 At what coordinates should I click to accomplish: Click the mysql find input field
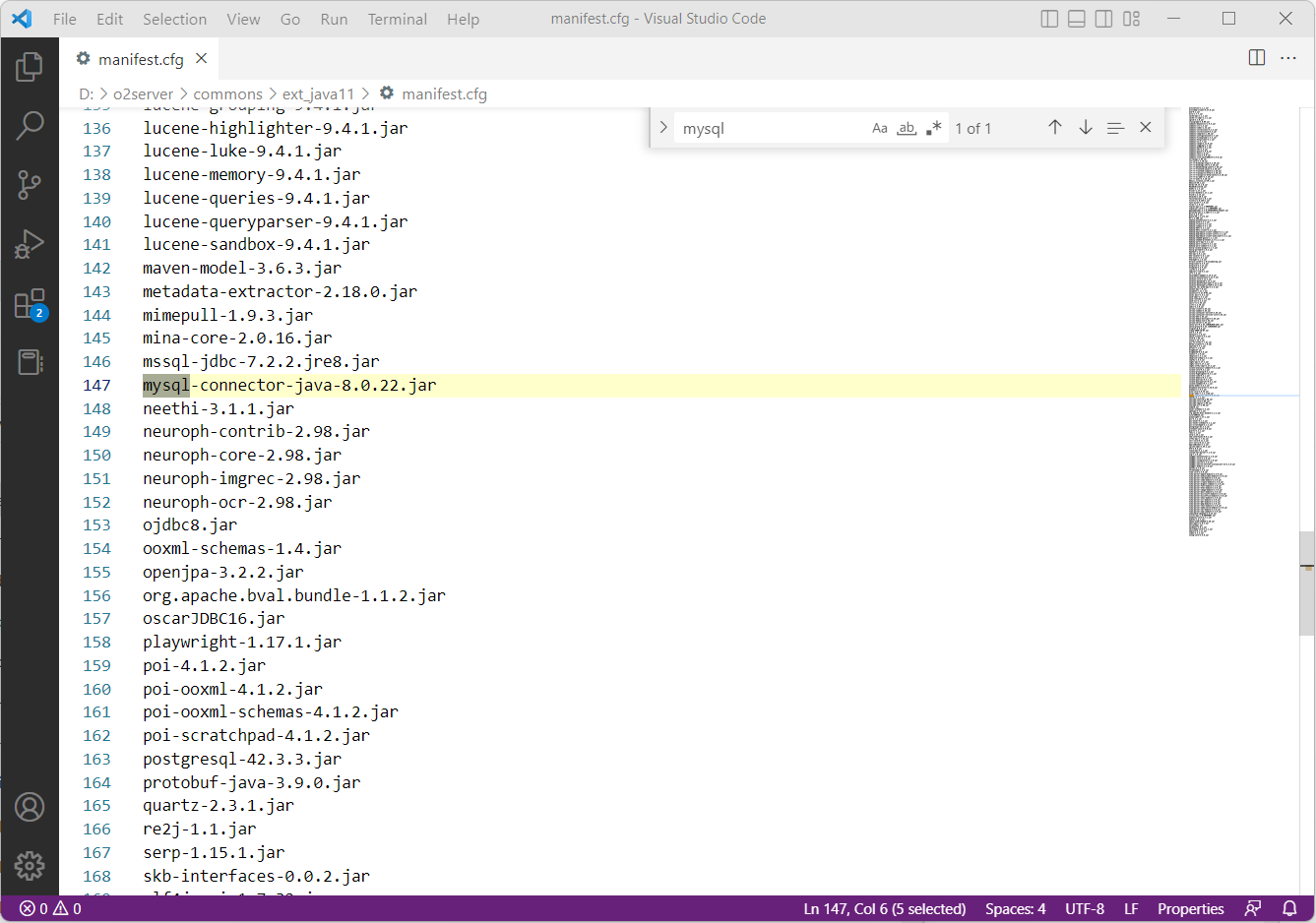pos(768,129)
